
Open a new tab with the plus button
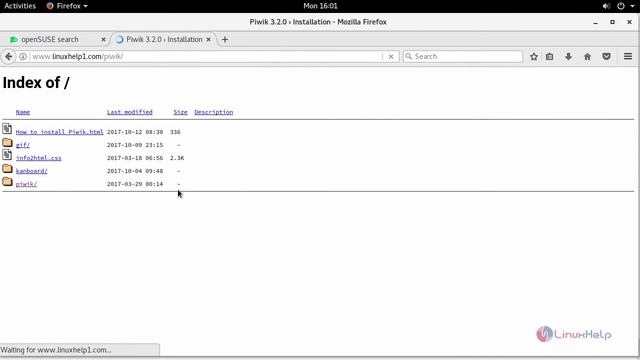224,40
